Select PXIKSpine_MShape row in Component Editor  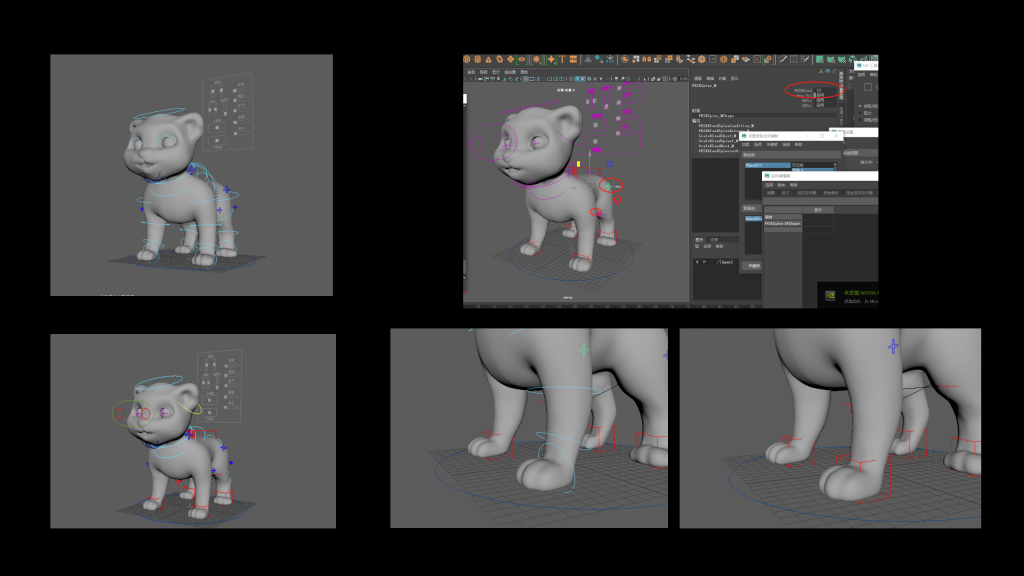point(783,223)
